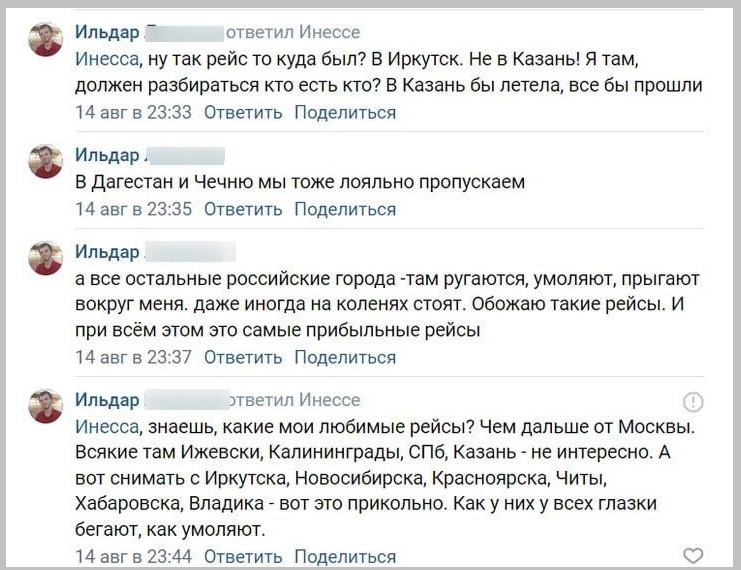Open the Ильдар name on first comment

(107, 32)
